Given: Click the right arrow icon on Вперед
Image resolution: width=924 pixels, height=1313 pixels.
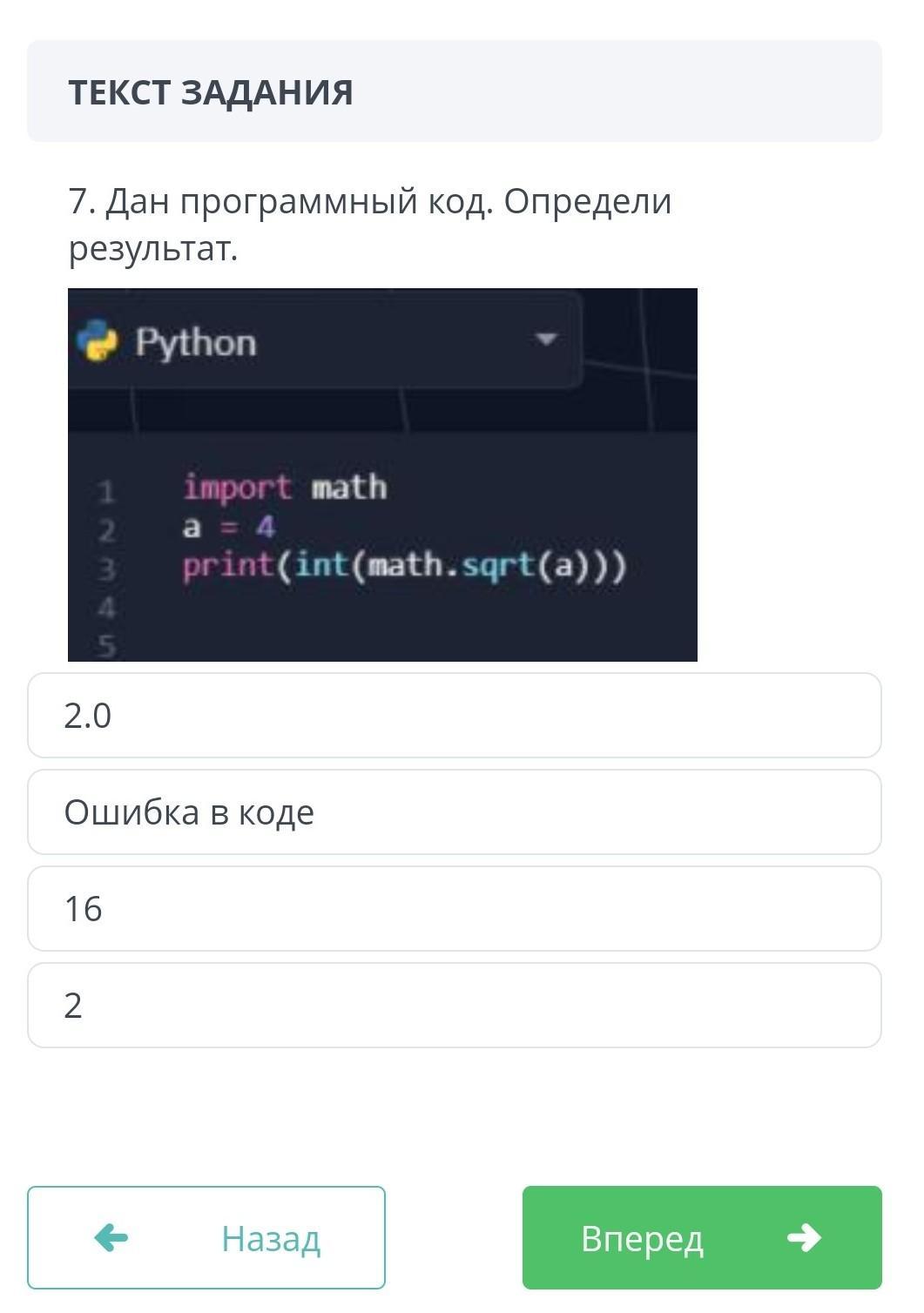Looking at the screenshot, I should [x=803, y=1237].
